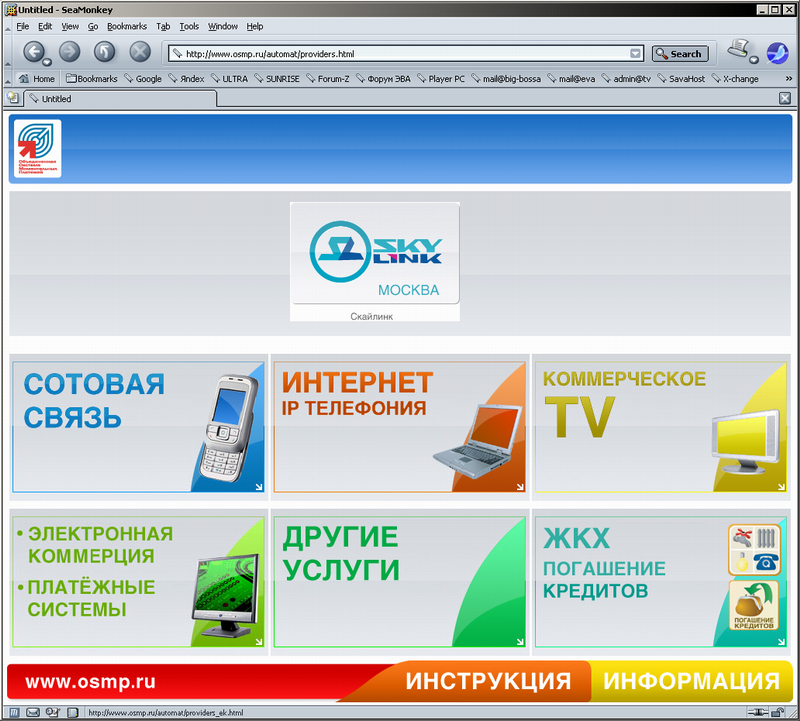Open the Help menu

tap(255, 27)
